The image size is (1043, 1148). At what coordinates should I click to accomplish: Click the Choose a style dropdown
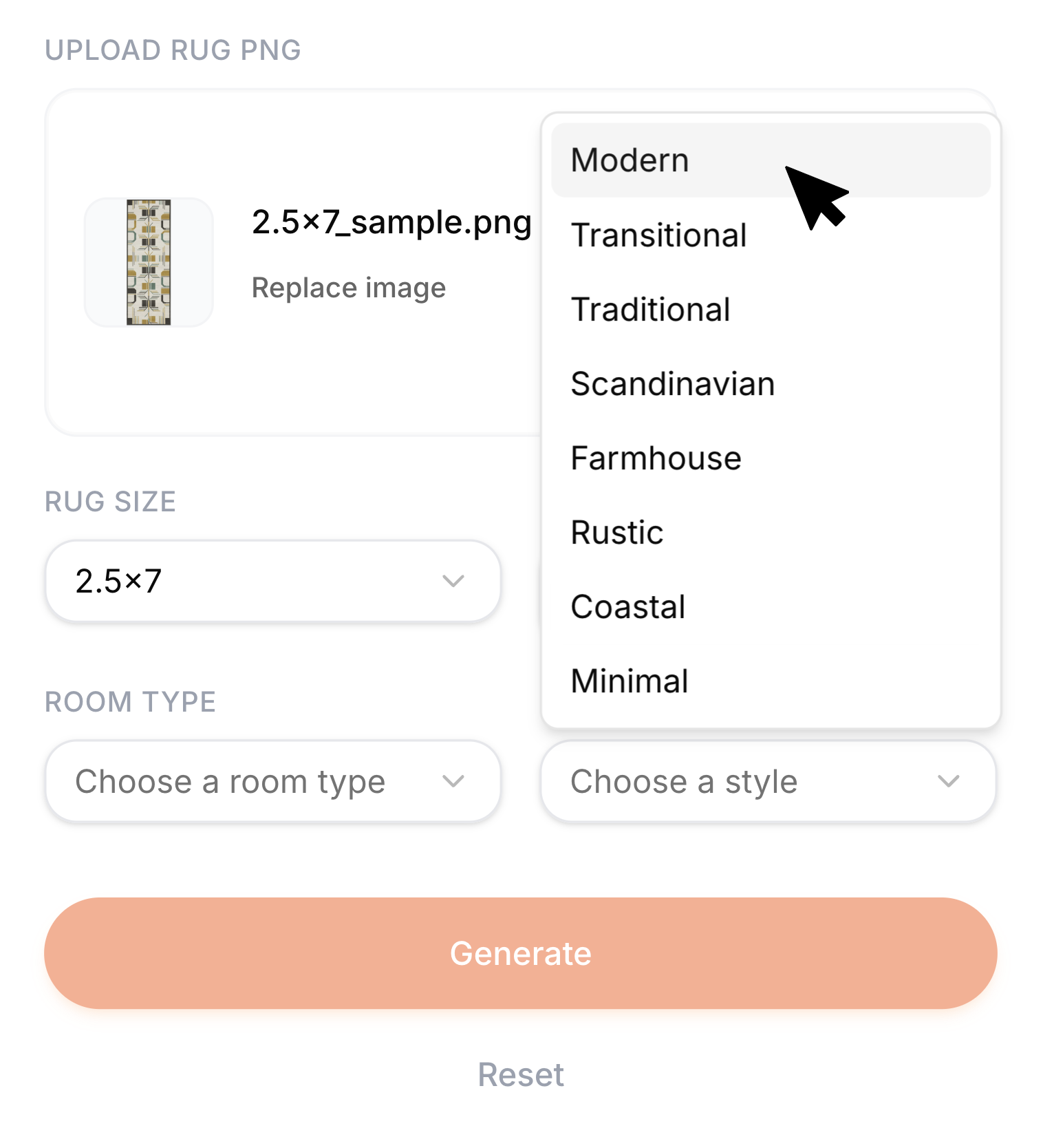[768, 782]
